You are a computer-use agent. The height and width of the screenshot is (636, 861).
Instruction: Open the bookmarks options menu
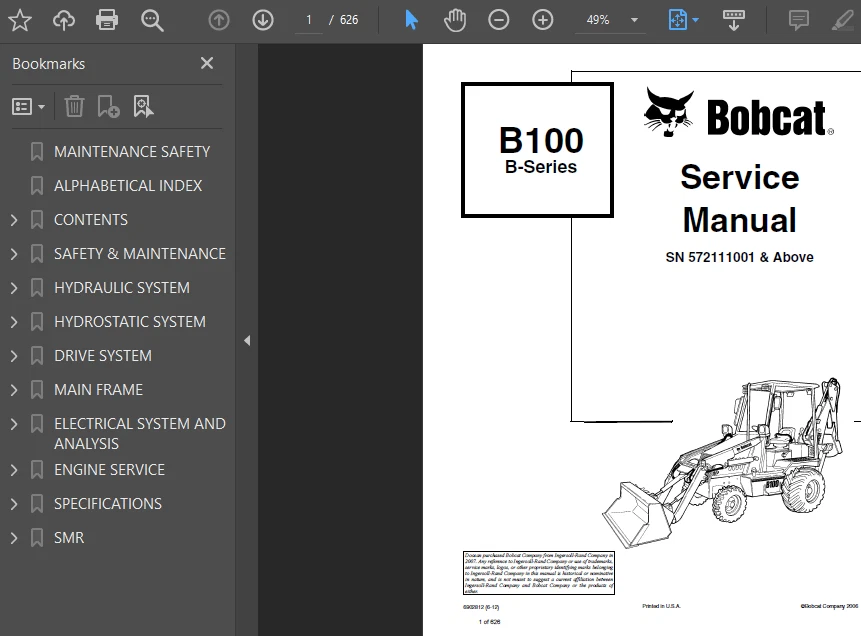pyautogui.click(x=25, y=106)
